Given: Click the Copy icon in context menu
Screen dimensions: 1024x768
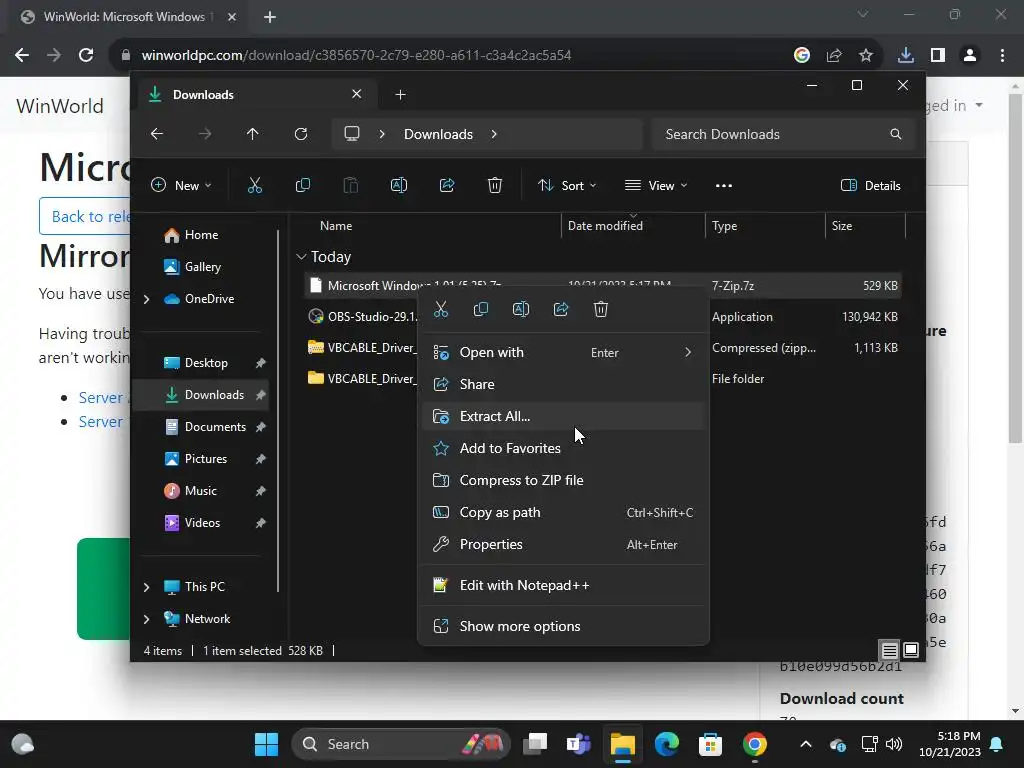Looking at the screenshot, I should tap(481, 309).
